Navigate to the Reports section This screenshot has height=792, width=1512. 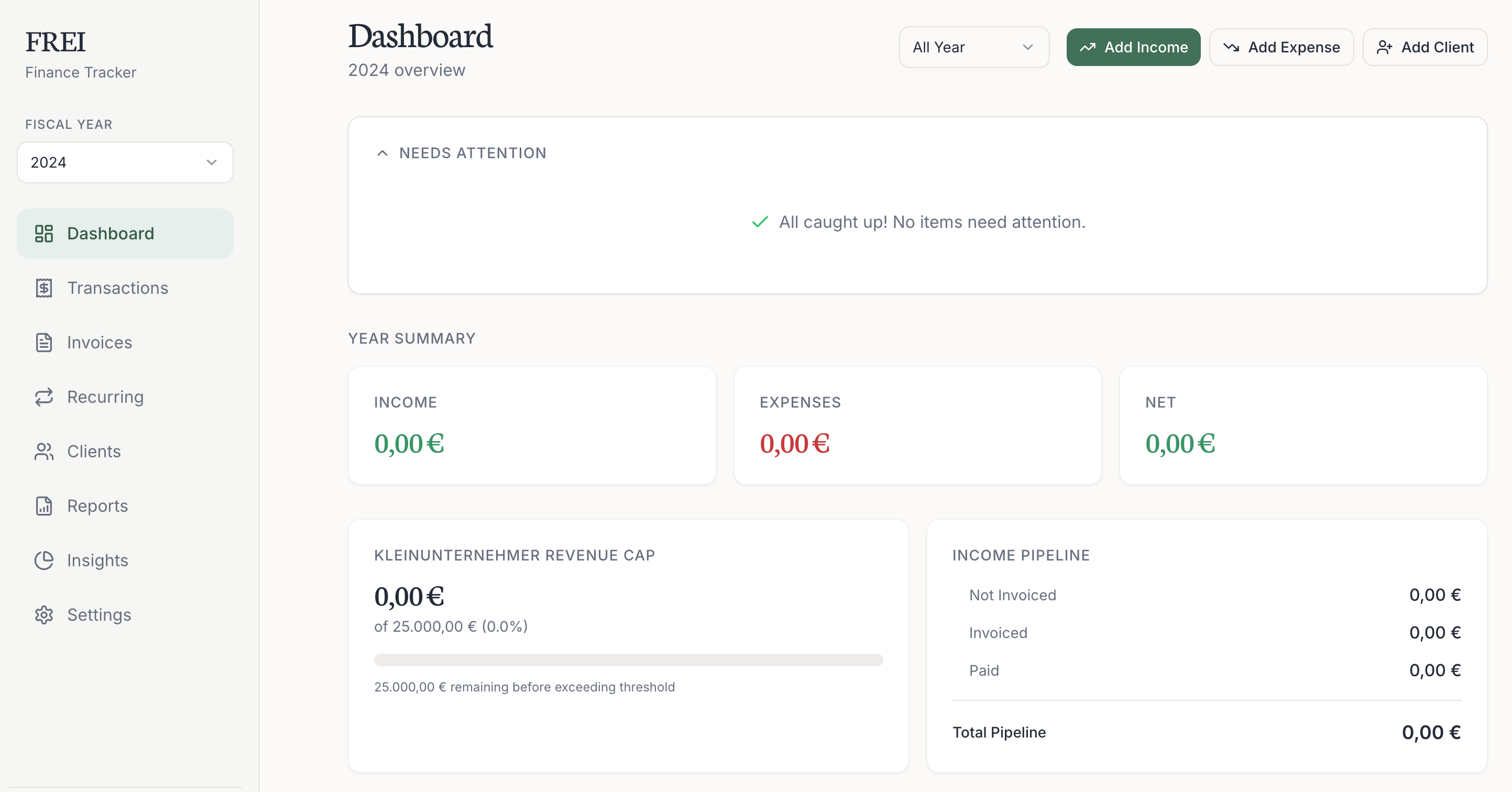pos(97,505)
